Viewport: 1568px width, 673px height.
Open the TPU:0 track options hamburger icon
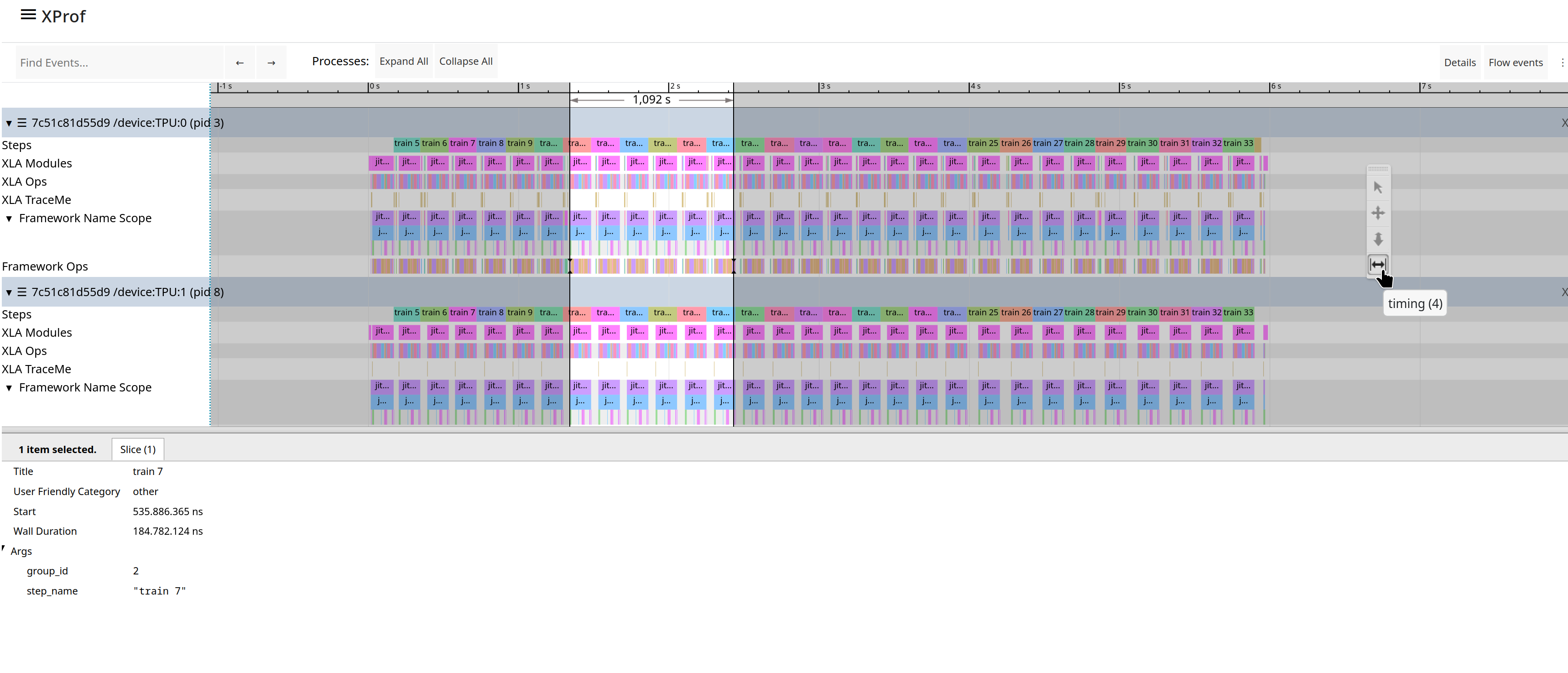click(x=22, y=122)
